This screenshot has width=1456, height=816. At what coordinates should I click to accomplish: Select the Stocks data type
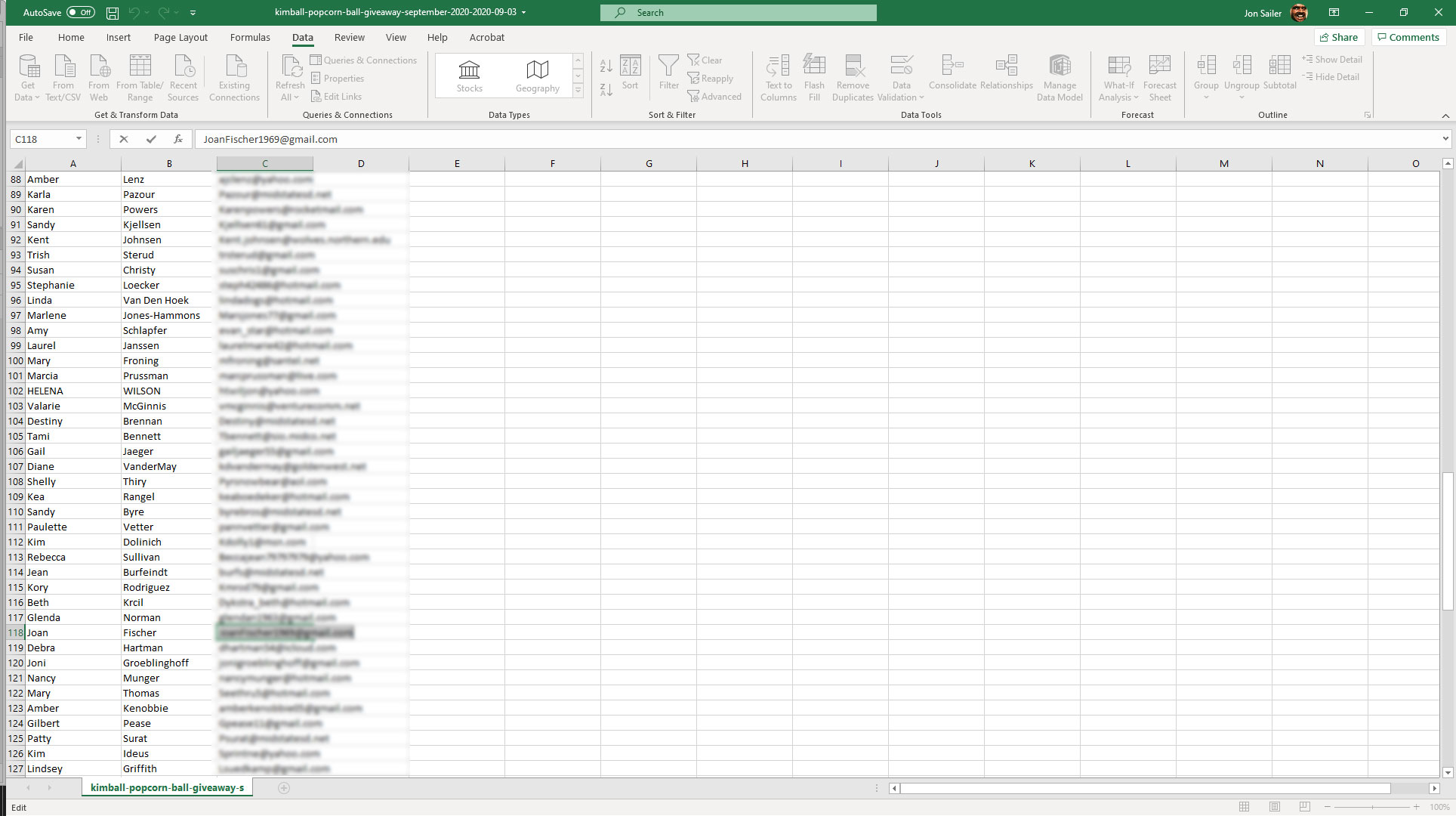pyautogui.click(x=469, y=76)
